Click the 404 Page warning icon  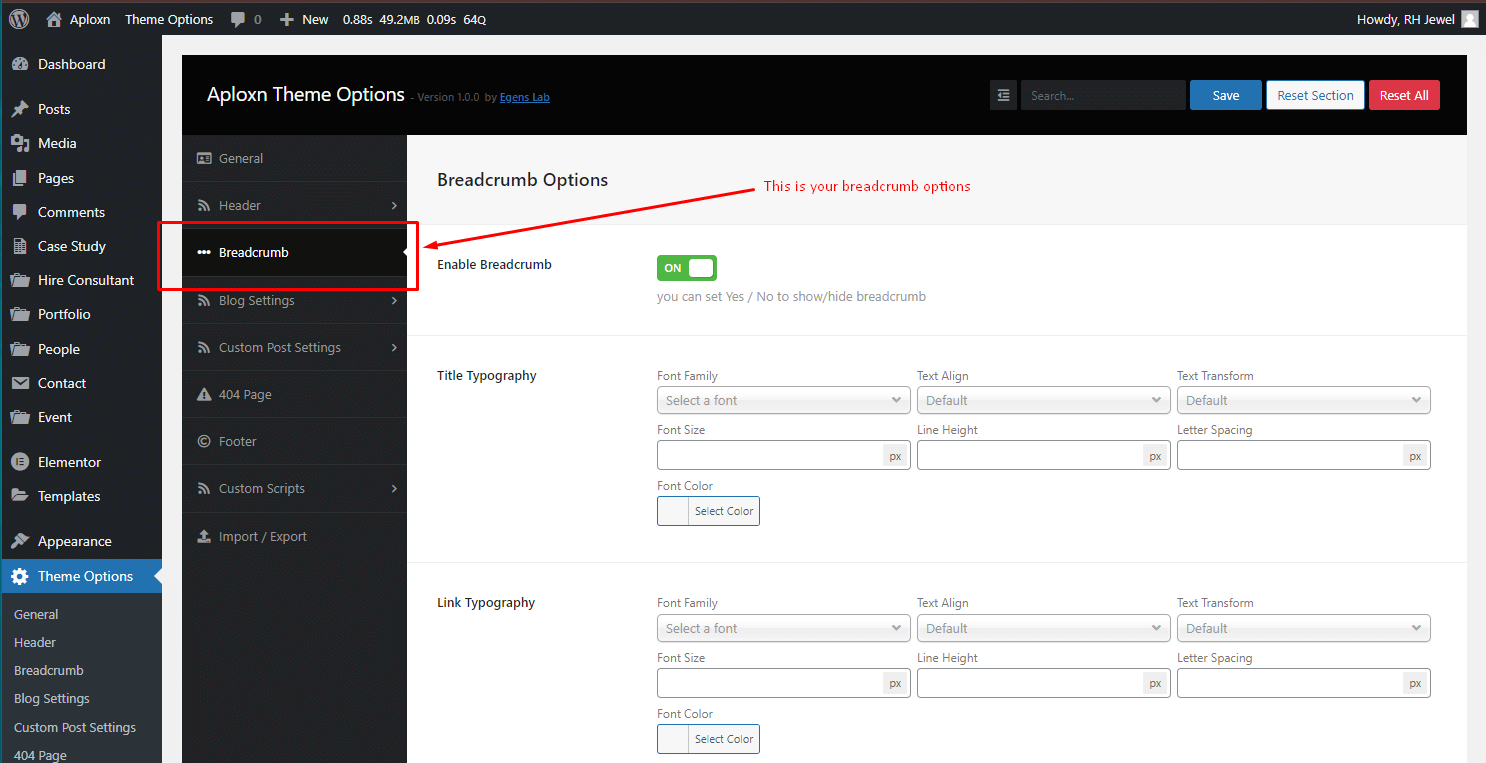(204, 394)
